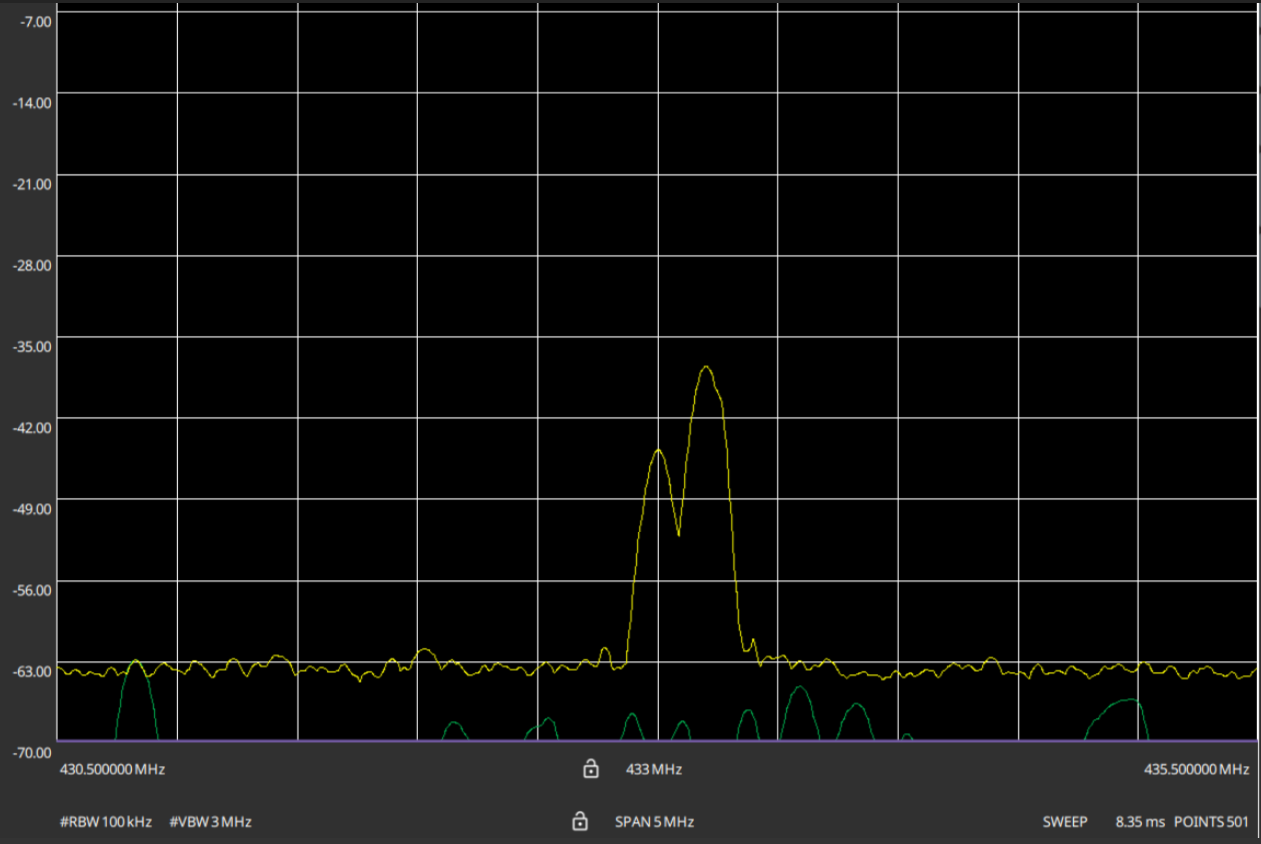Edit the center frequency 433 MHz
The width and height of the screenshot is (1261, 844).
[654, 770]
